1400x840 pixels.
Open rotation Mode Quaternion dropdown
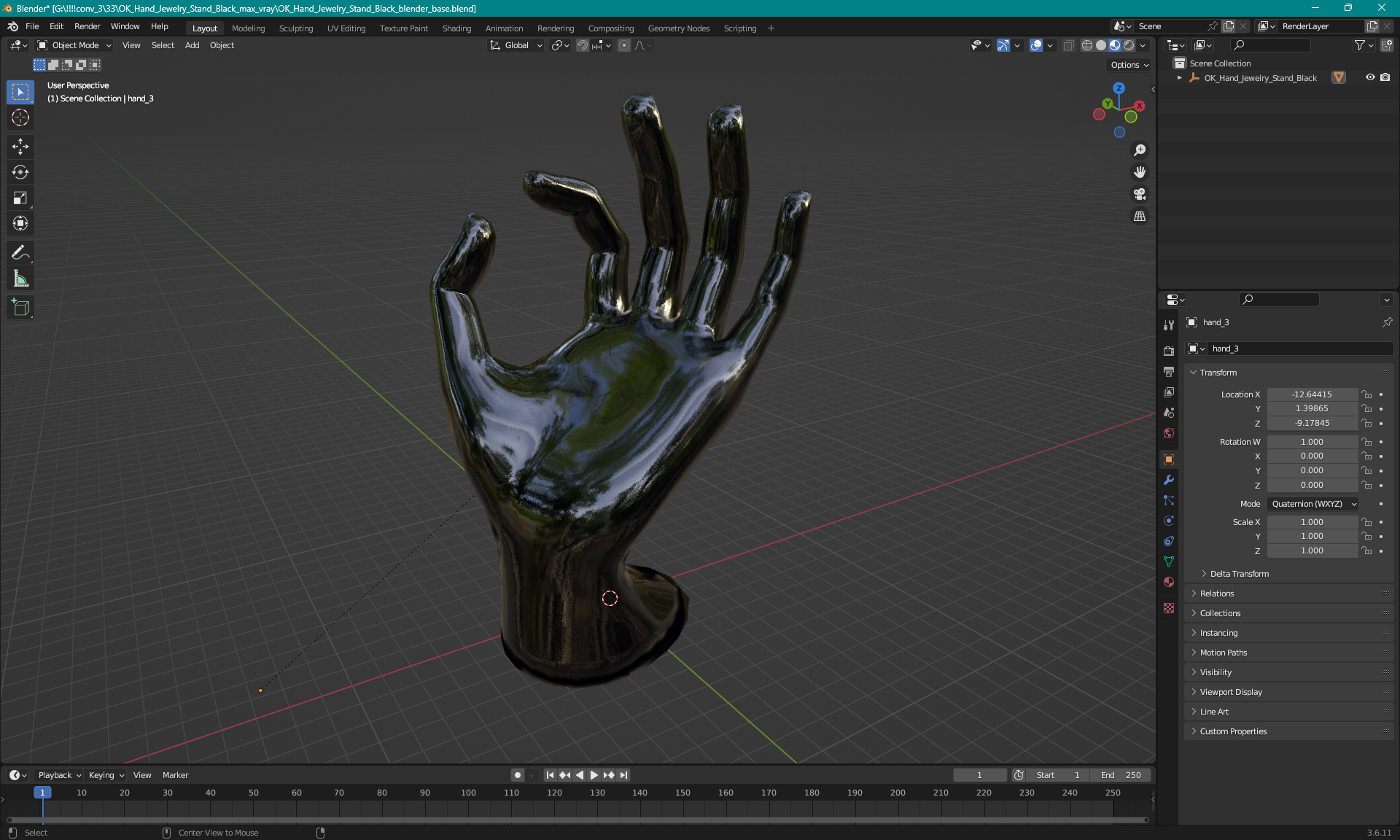[1313, 504]
